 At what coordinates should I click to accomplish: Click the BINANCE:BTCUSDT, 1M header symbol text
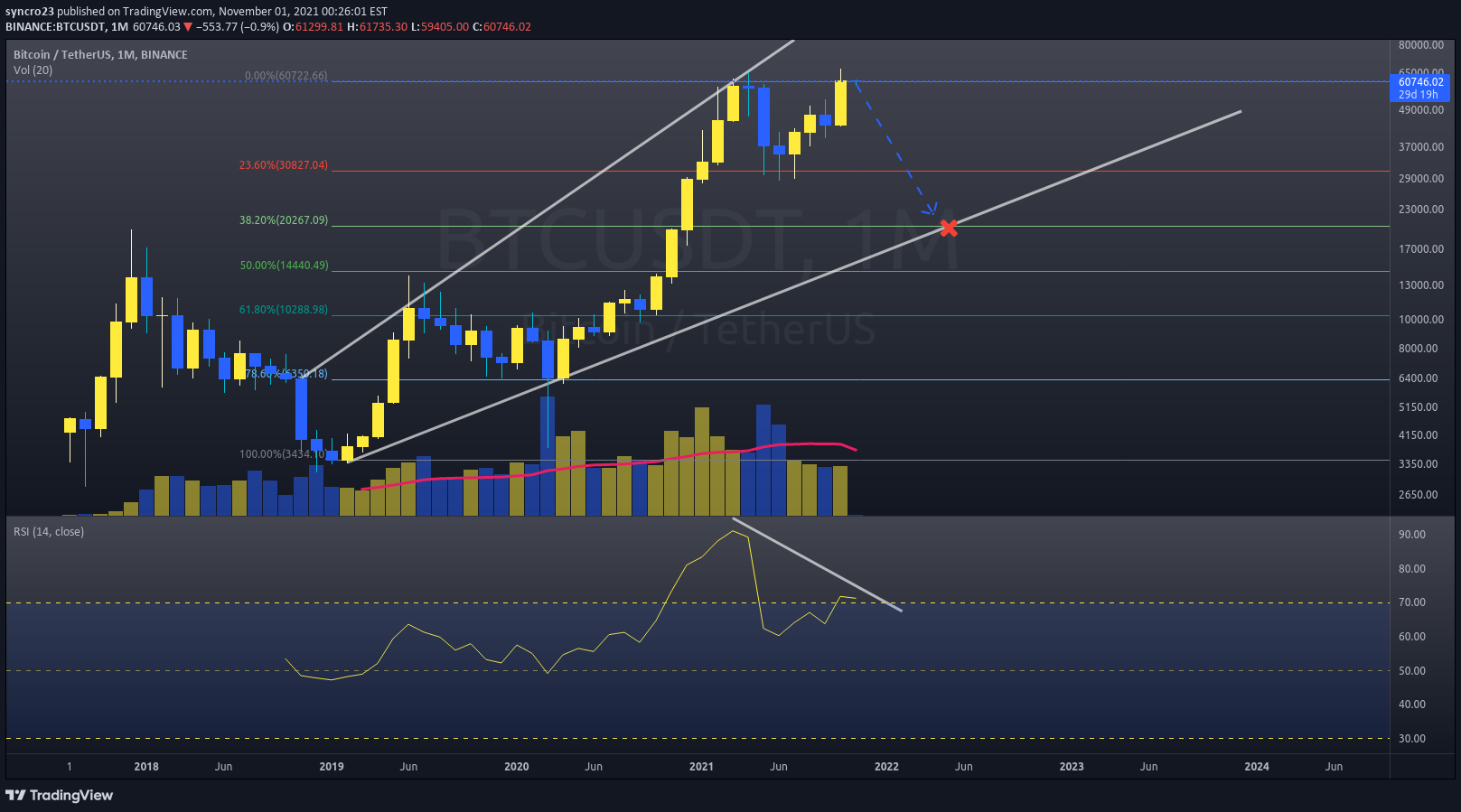tap(66, 27)
